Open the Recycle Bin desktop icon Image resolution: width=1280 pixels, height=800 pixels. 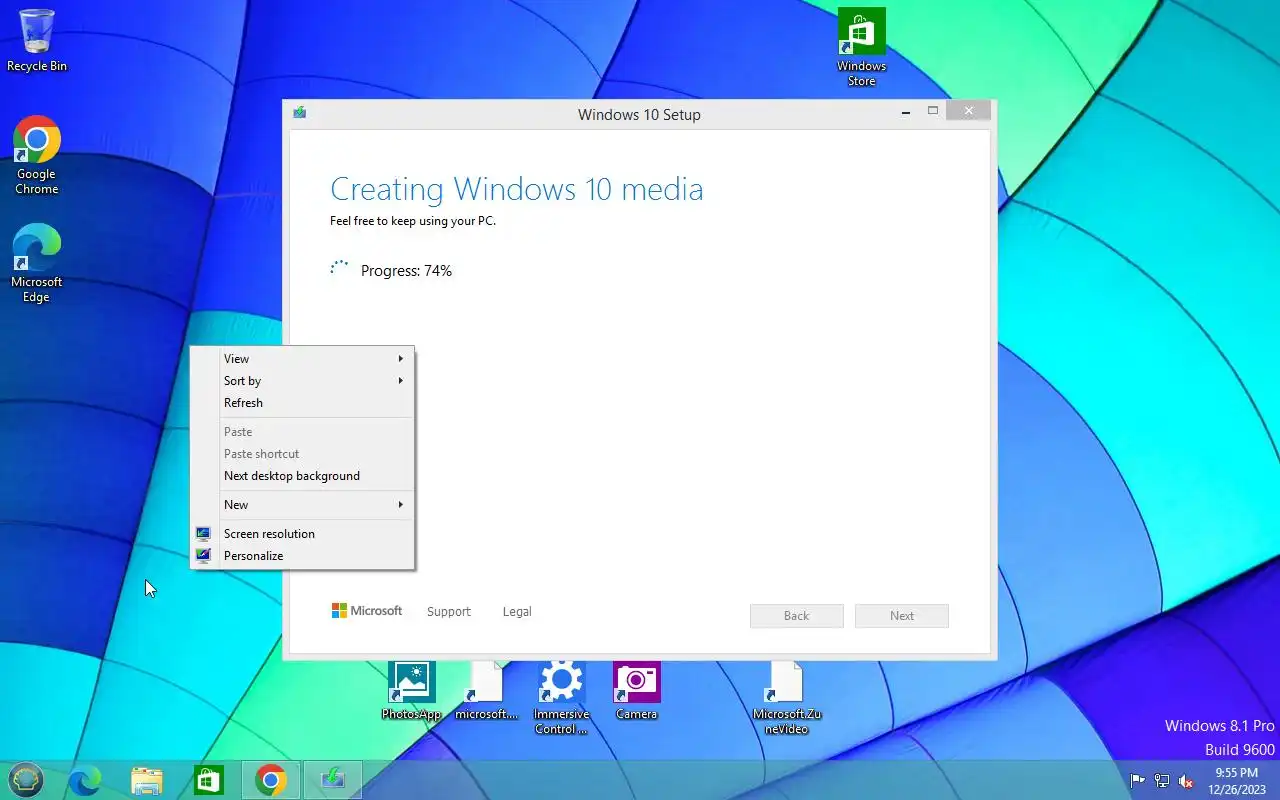pyautogui.click(x=37, y=40)
